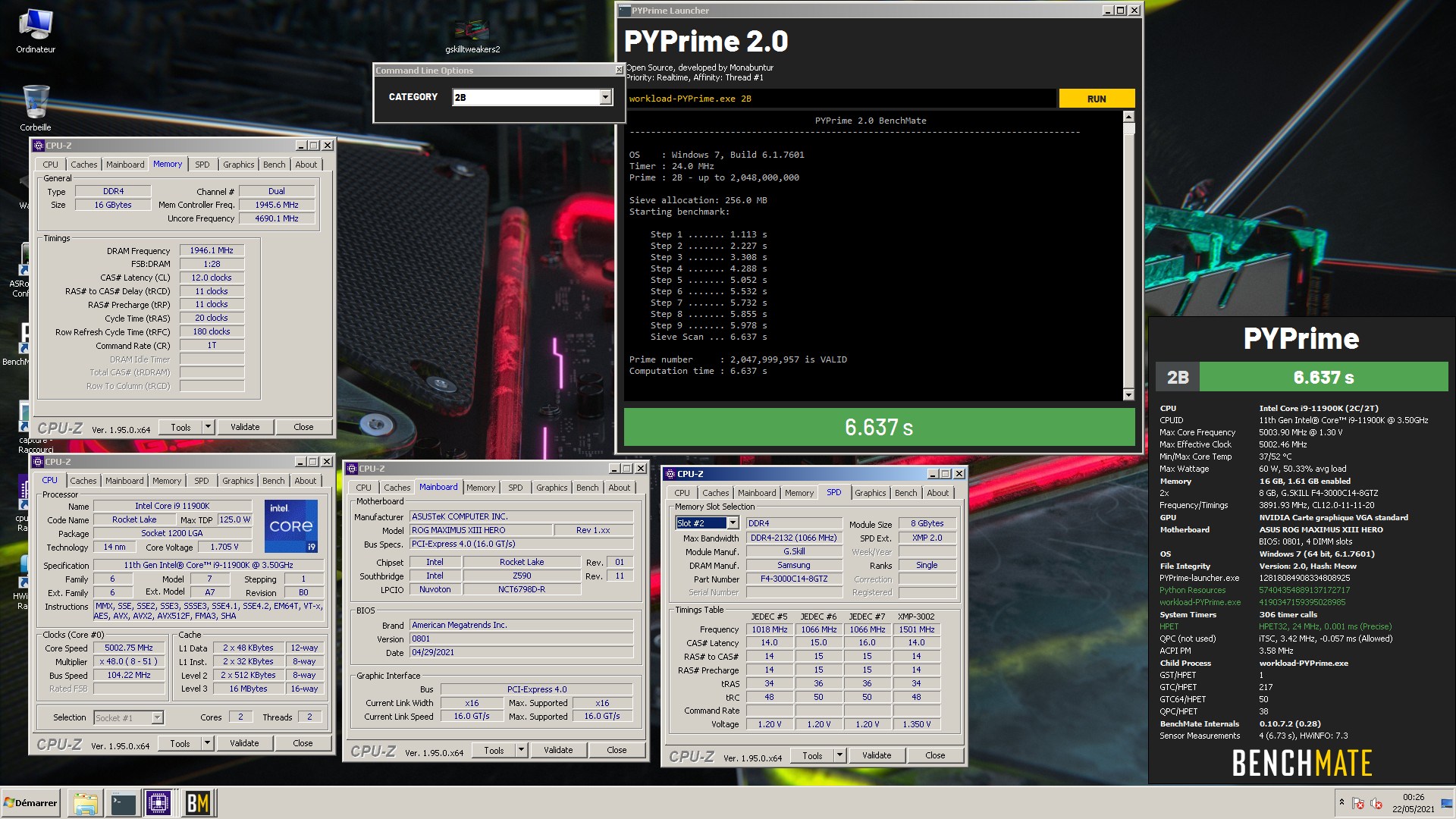Open Tools dropdown arrow in CPU-Z Memory window
1456x819 pixels.
point(208,427)
